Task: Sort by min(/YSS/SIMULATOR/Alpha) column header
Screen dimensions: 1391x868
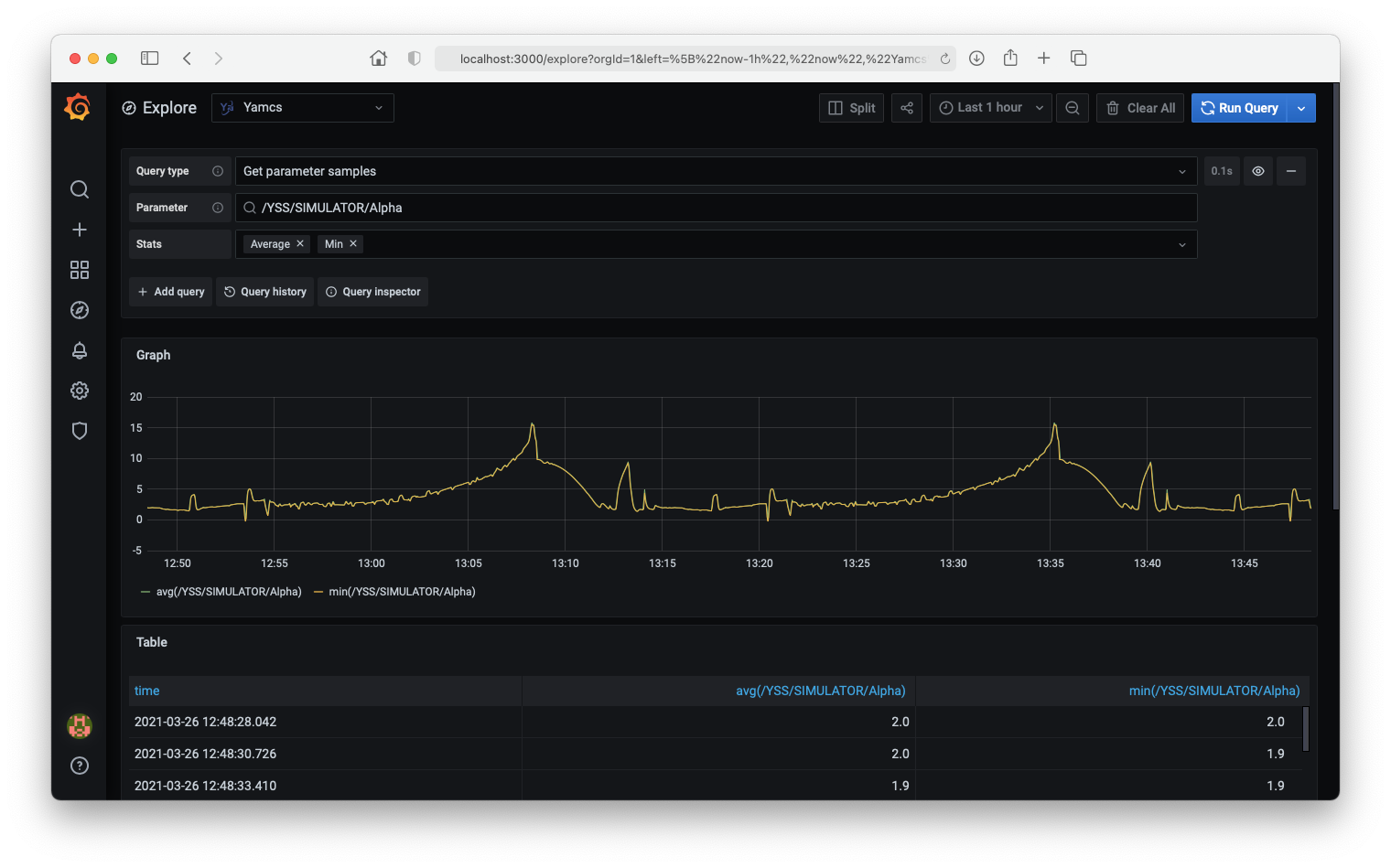Action: (1213, 691)
